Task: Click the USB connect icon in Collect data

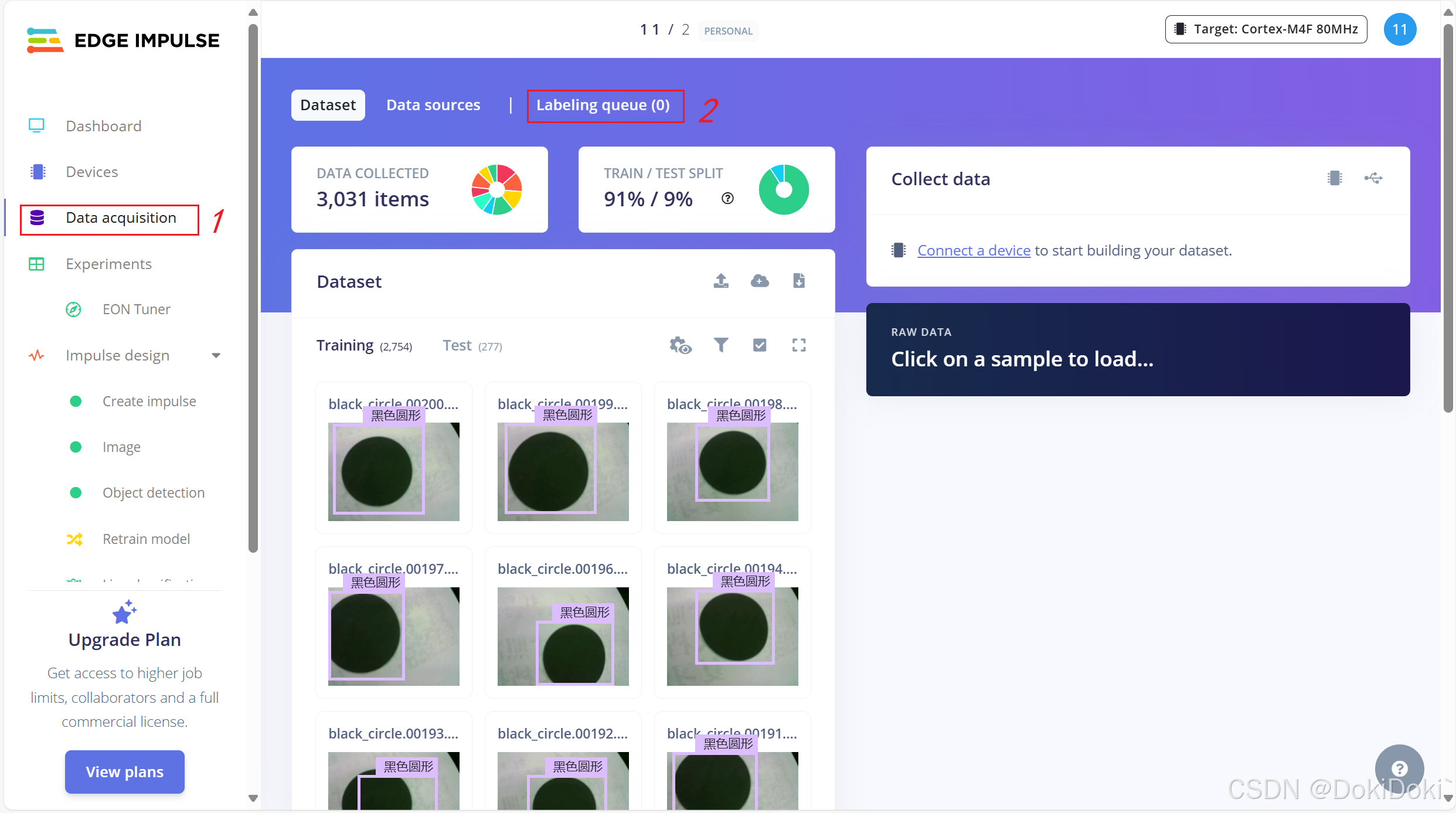Action: (x=1373, y=178)
